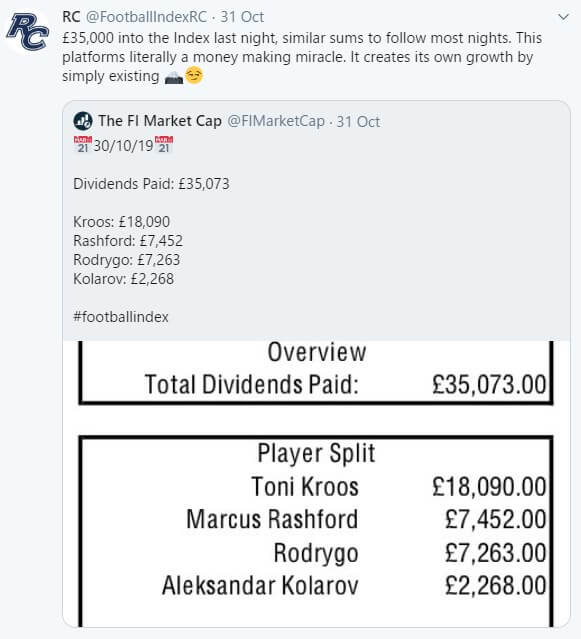Image resolution: width=581 pixels, height=639 pixels.
Task: Open The FI Market Cap account name
Action: [x=160, y=121]
